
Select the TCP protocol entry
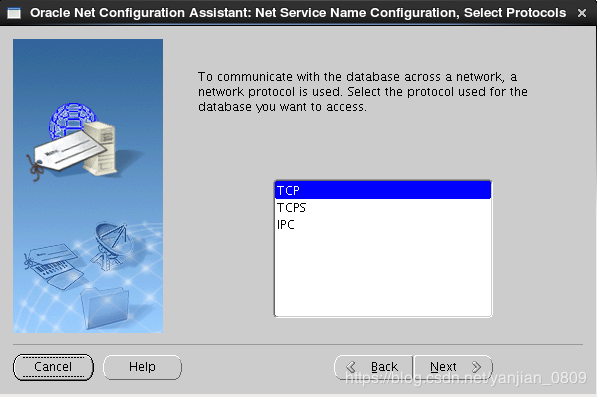[x=383, y=190]
